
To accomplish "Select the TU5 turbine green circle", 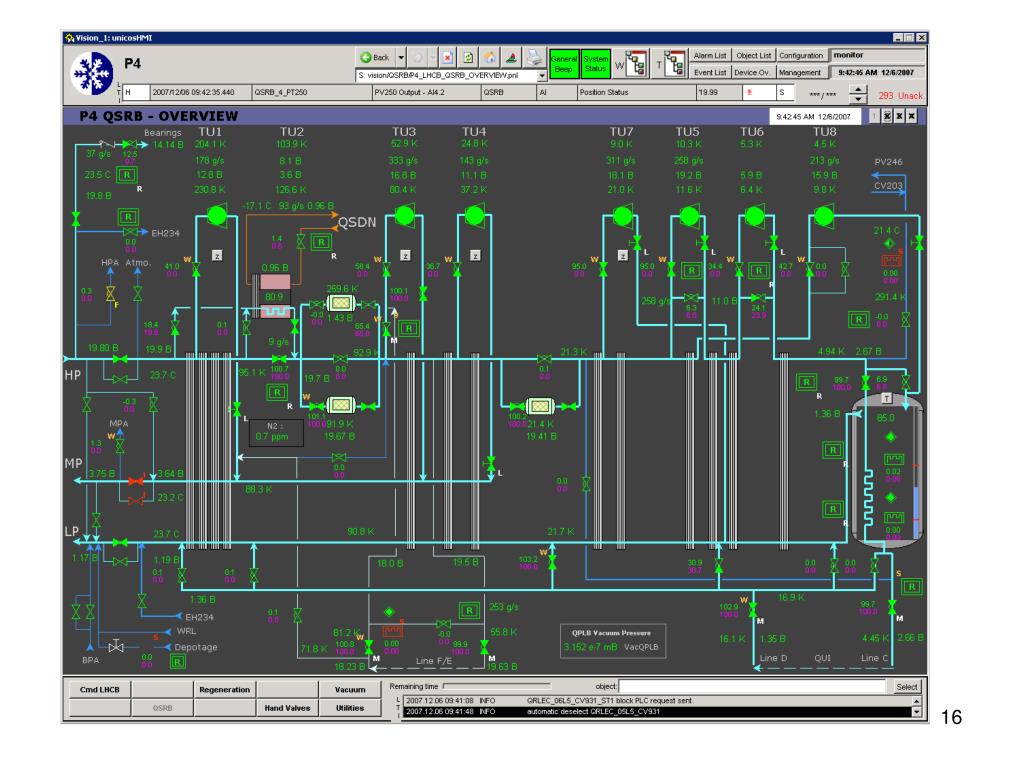I will click(x=689, y=215).
